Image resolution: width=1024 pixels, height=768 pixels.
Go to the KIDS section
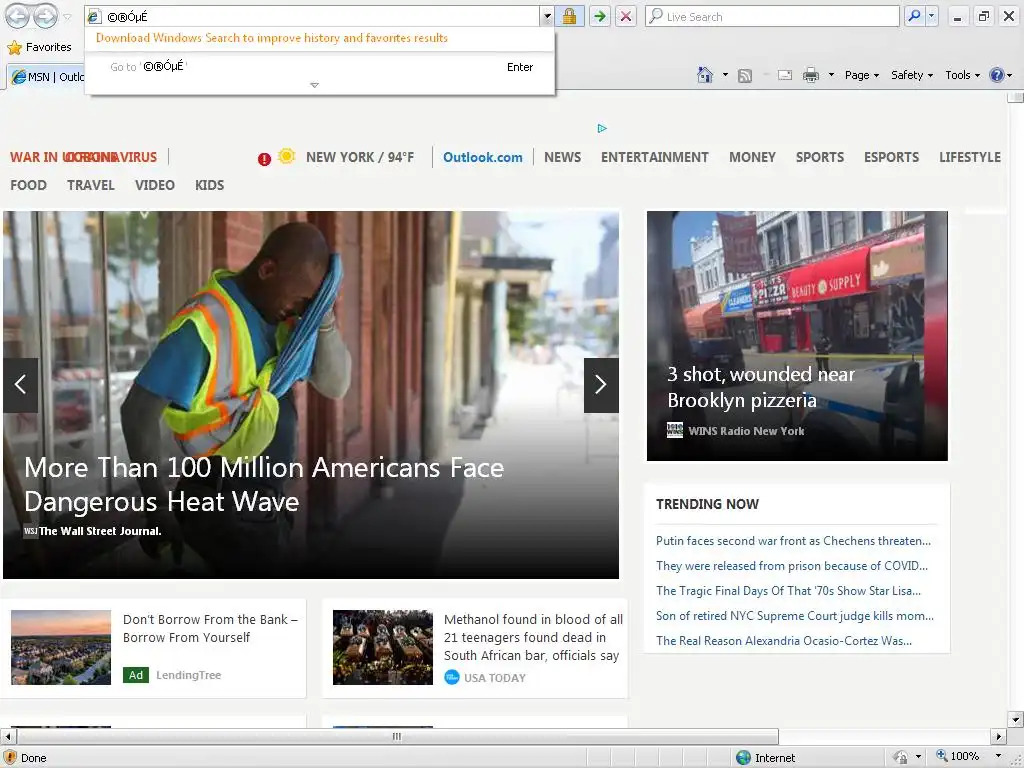(x=210, y=185)
